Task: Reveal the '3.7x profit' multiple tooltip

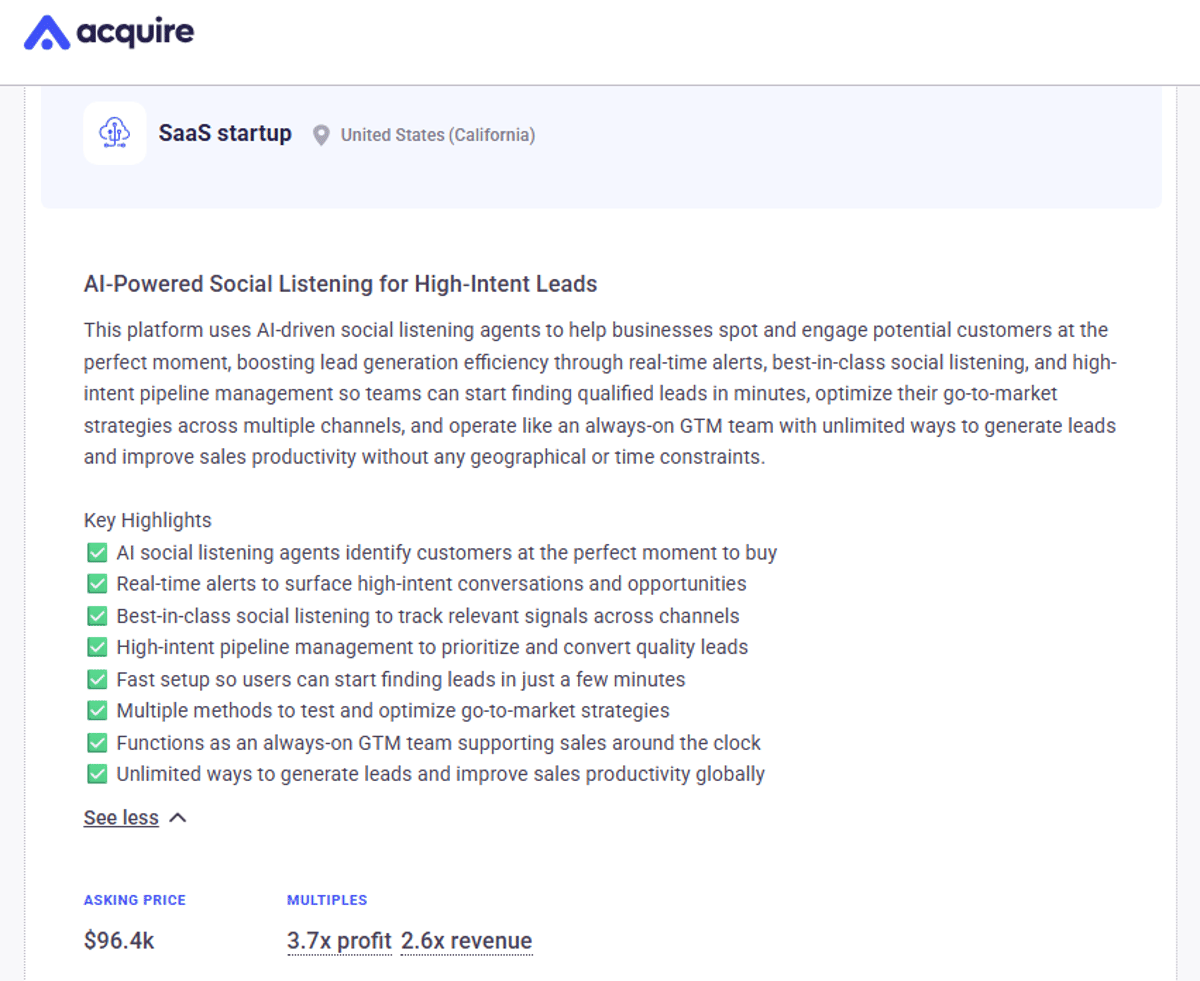Action: click(339, 940)
